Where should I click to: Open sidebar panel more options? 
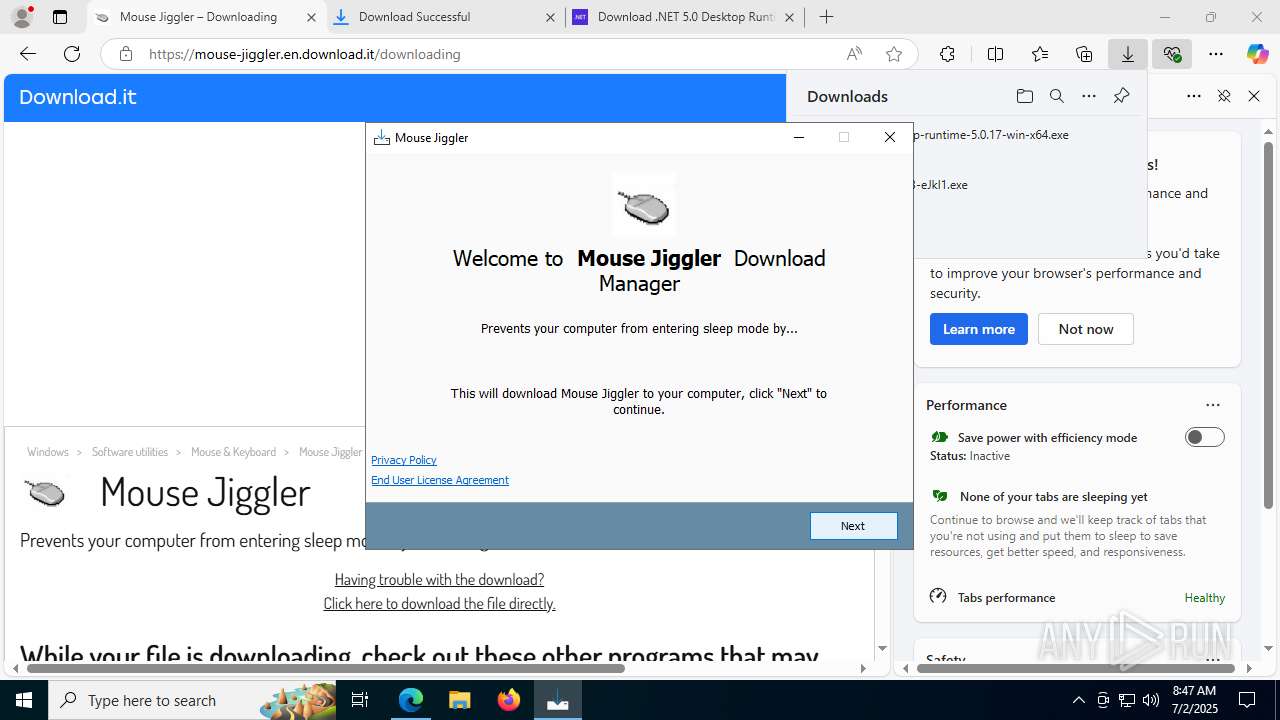tap(1194, 96)
